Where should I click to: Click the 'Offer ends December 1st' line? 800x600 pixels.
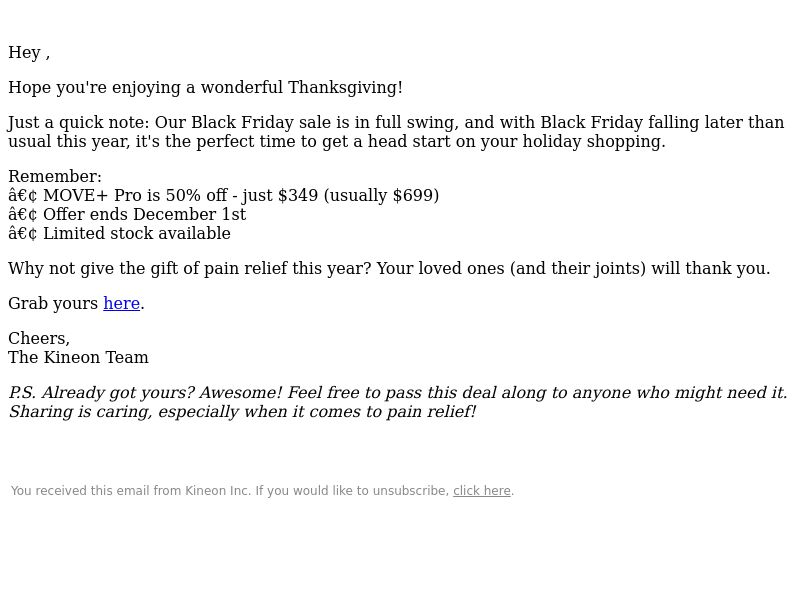pos(127,214)
